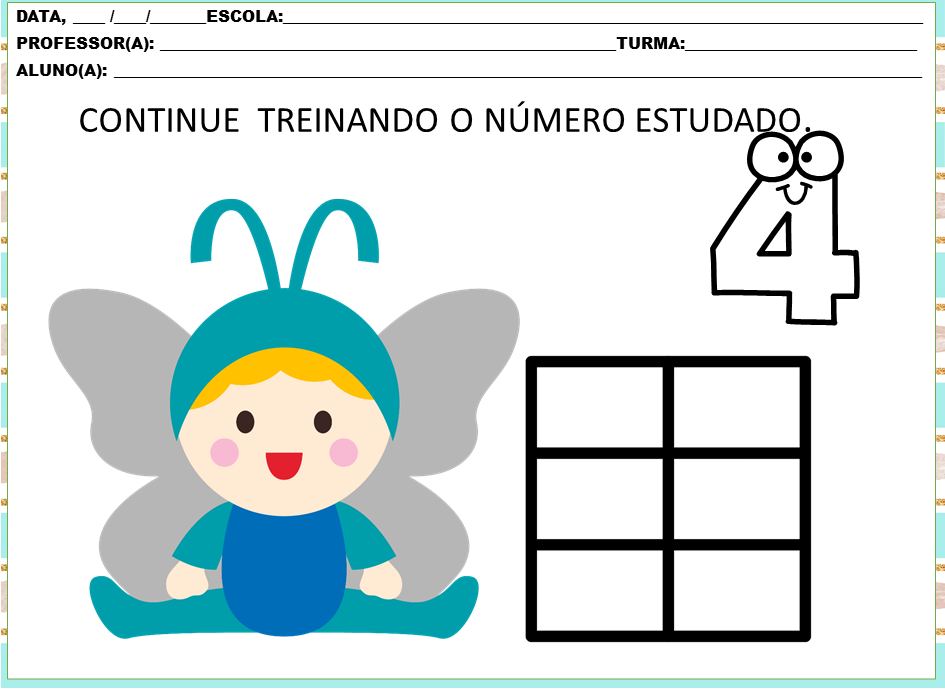Click the child's red smiling mouth
The height and width of the screenshot is (696, 945).
[x=284, y=465]
